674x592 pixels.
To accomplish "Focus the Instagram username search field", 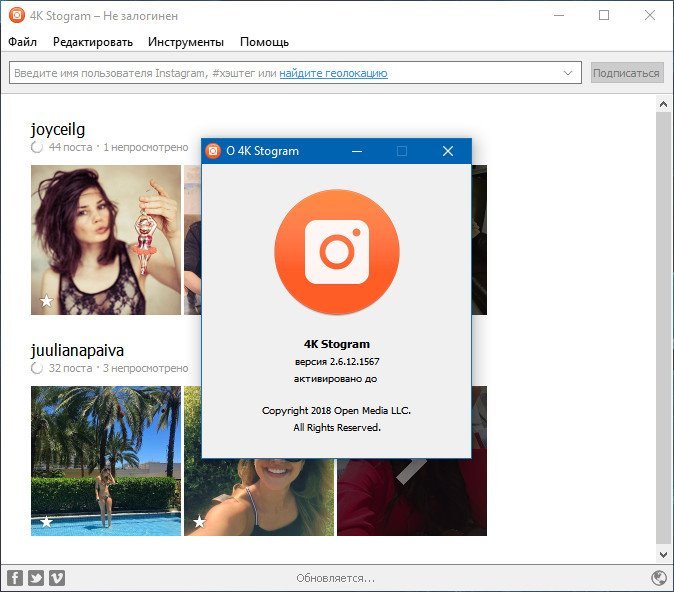I will 295,73.
